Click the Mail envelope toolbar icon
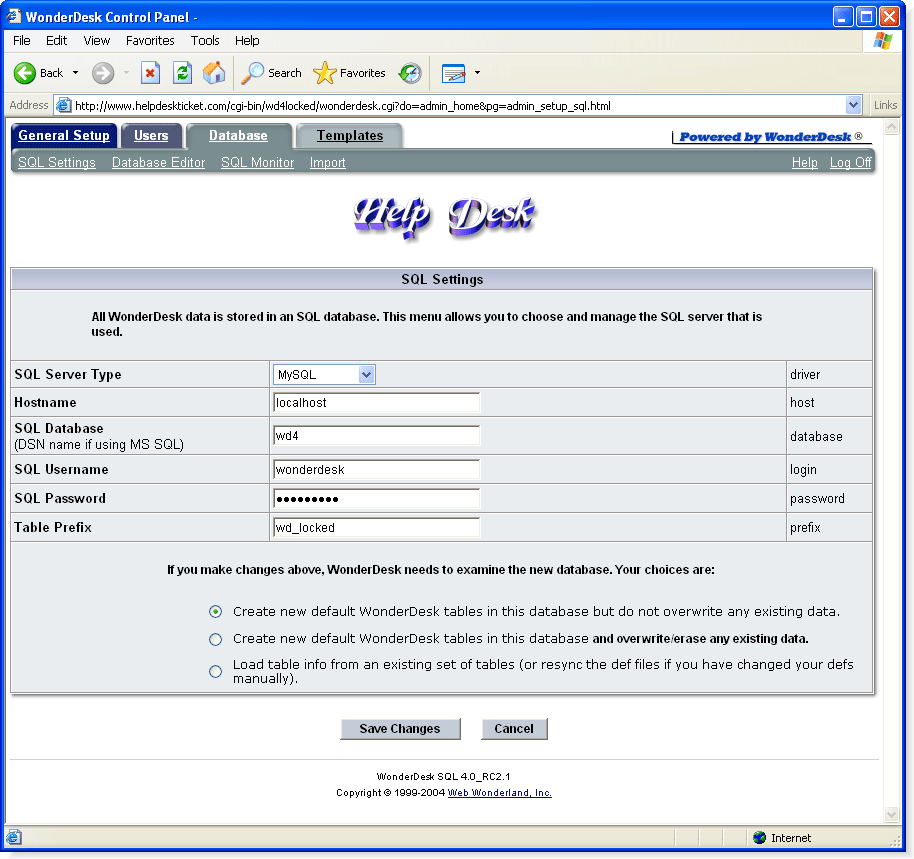This screenshot has height=859, width=914. [x=454, y=73]
